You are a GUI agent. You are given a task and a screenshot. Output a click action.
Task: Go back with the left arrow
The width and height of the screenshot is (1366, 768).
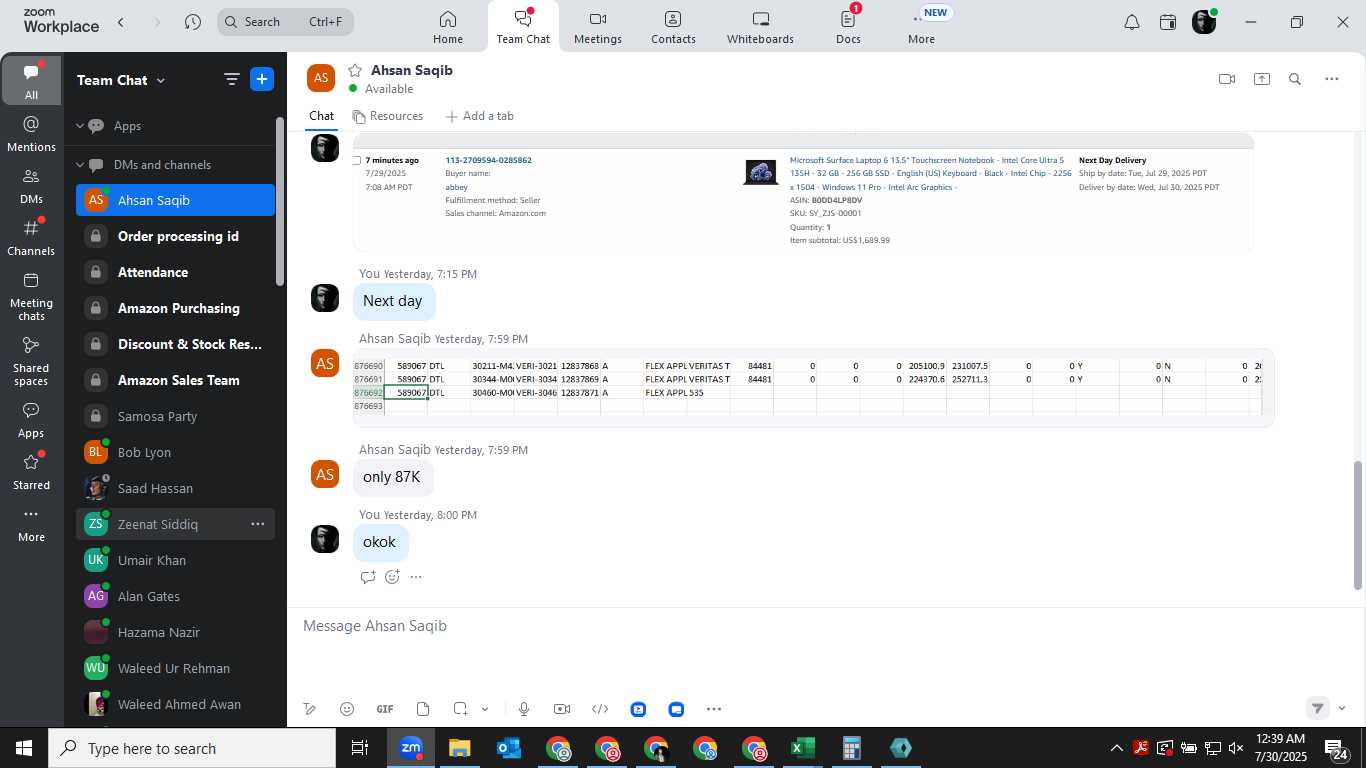pyautogui.click(x=121, y=22)
